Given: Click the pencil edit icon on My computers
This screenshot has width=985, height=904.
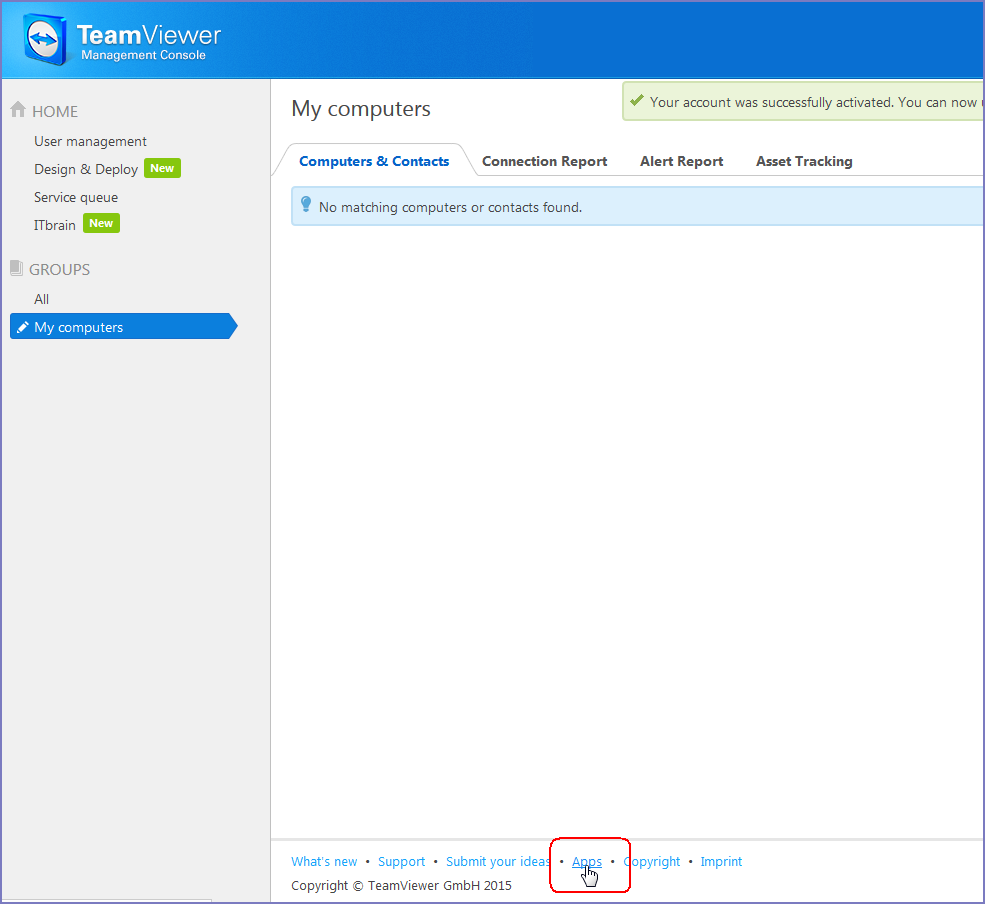Looking at the screenshot, I should [x=23, y=327].
